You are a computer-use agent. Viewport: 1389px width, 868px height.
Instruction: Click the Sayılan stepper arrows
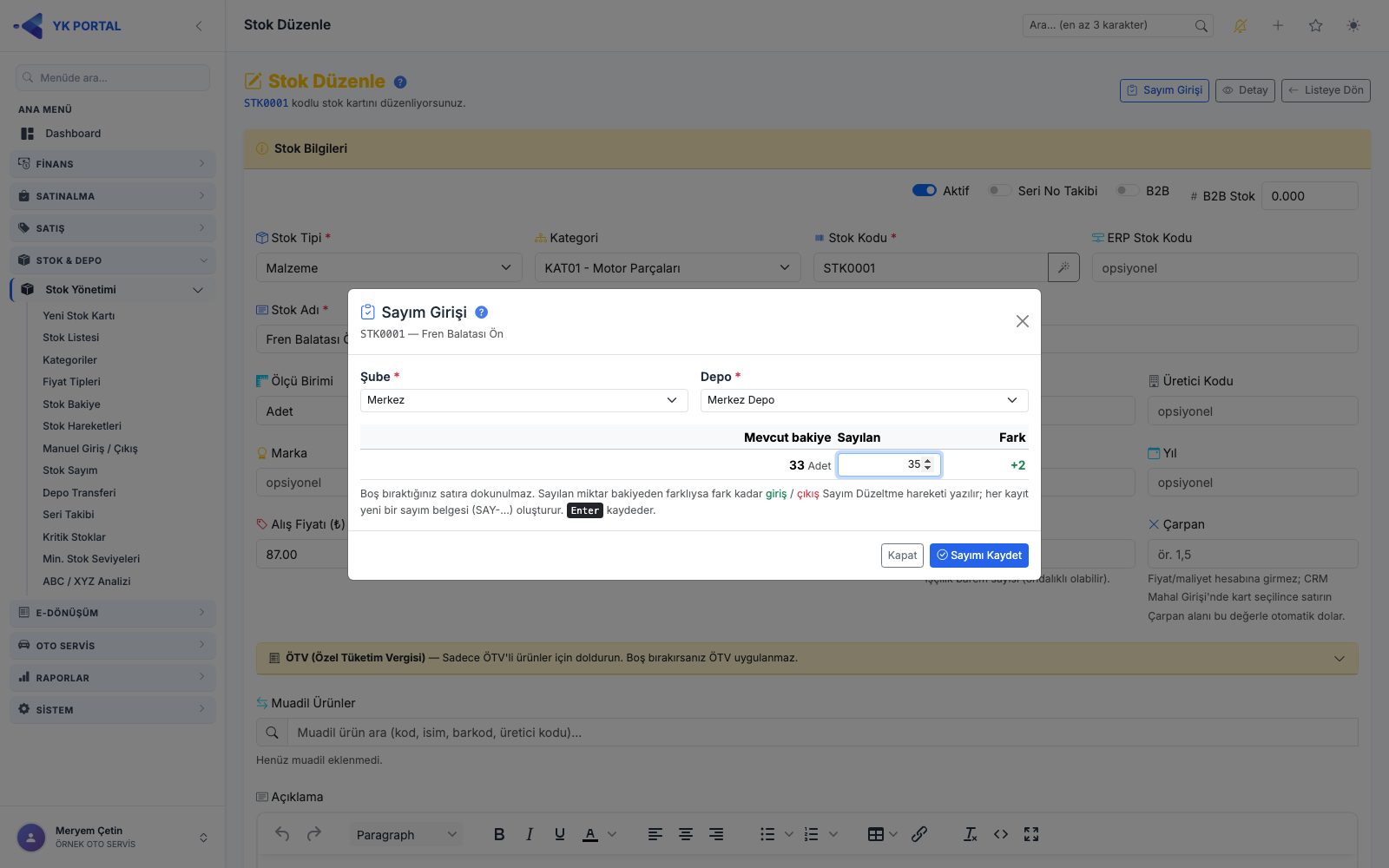tap(928, 465)
